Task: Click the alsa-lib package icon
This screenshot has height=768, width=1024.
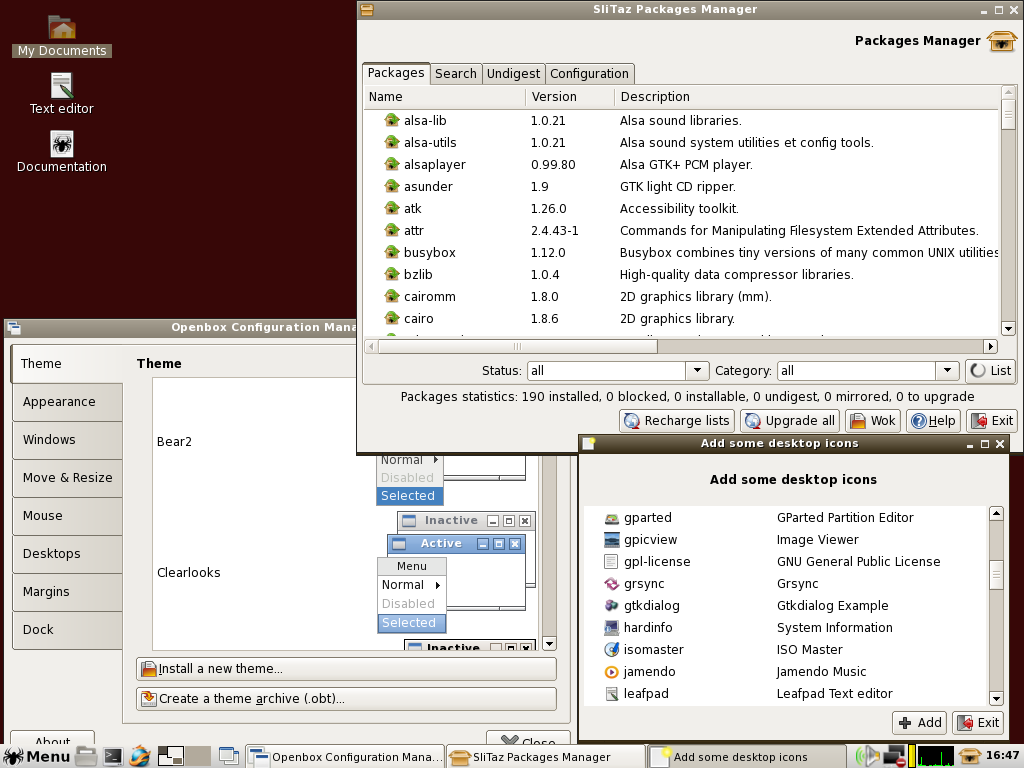Action: [392, 120]
